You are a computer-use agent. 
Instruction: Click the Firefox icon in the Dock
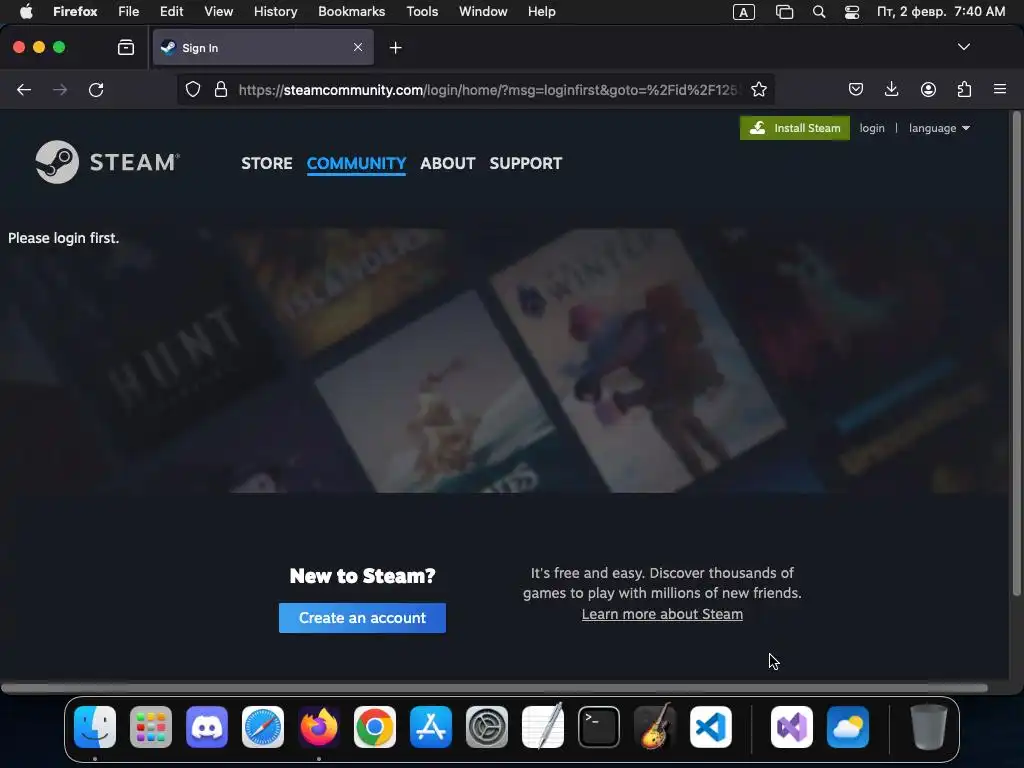(x=319, y=726)
